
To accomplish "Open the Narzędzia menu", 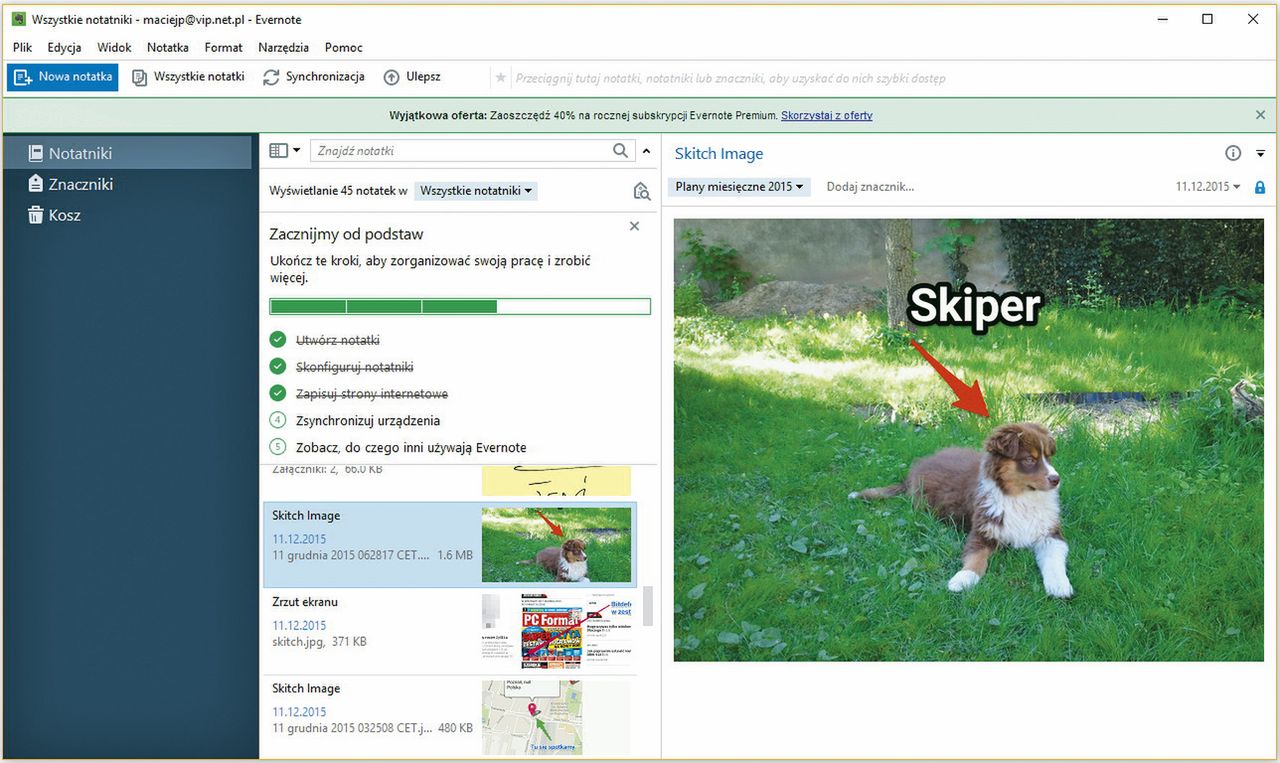I will tap(283, 47).
